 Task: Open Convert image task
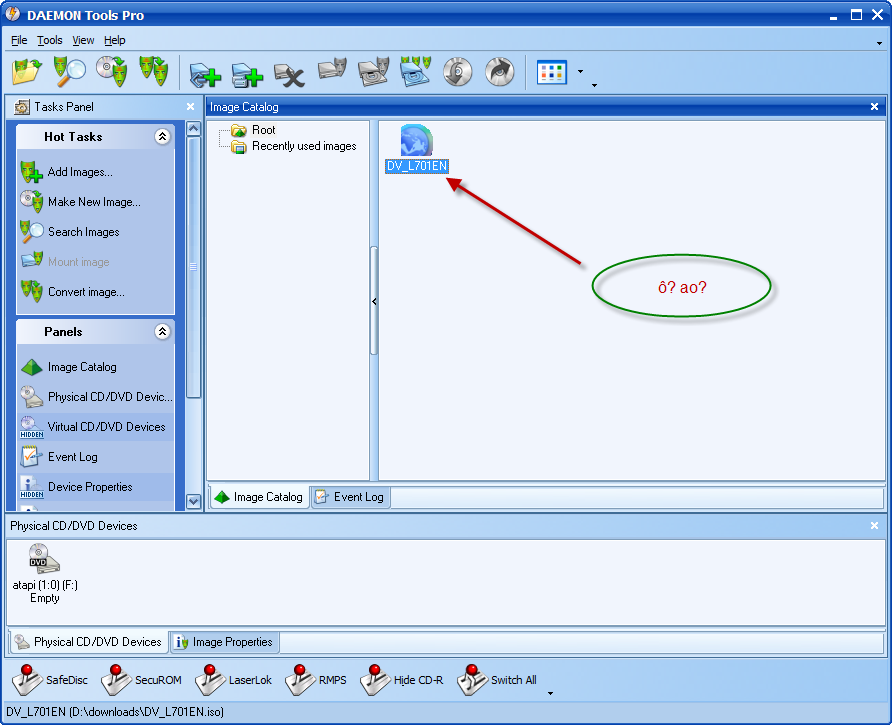coord(86,292)
